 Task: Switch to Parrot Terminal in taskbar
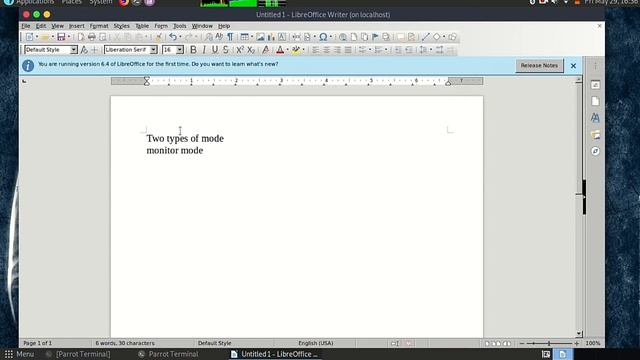[x=169, y=354]
